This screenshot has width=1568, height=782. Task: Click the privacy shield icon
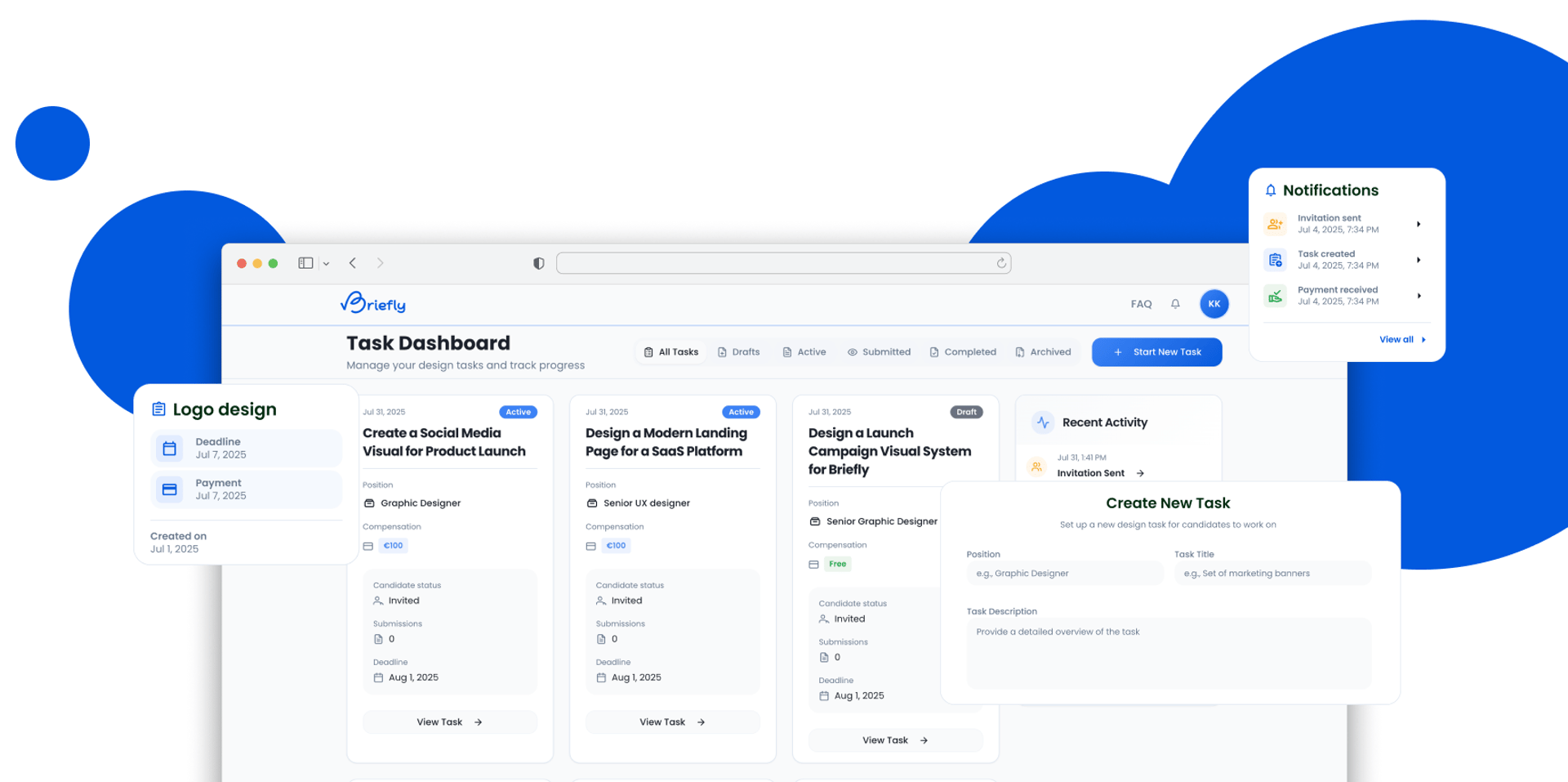point(539,263)
